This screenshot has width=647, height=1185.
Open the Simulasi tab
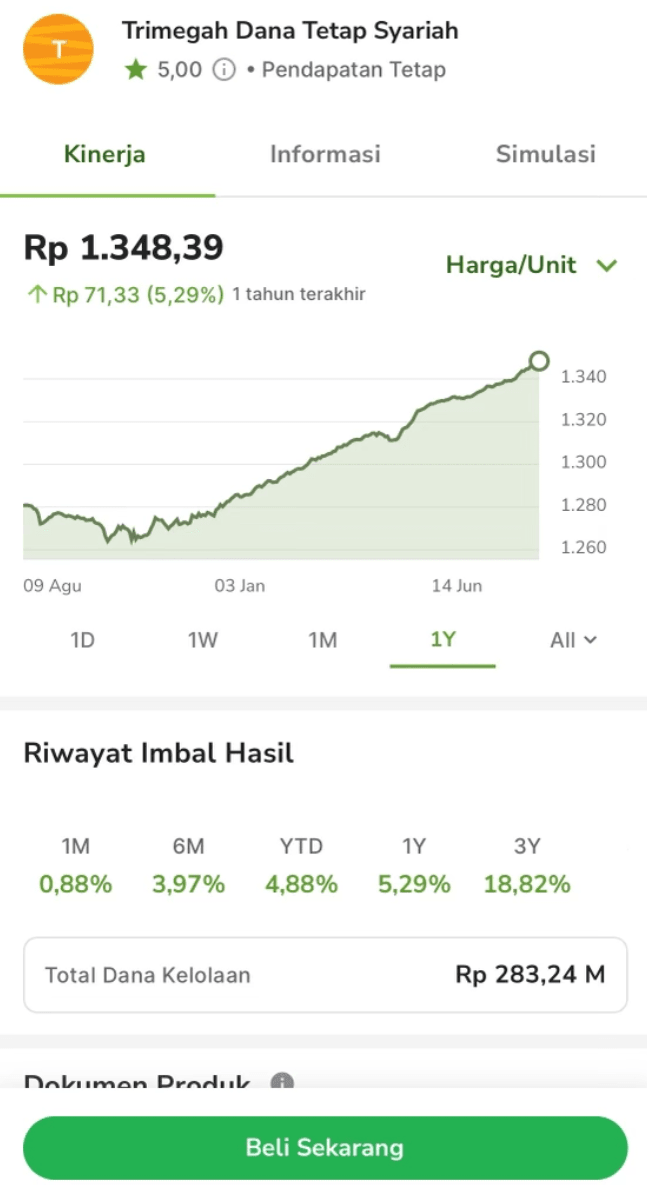pyautogui.click(x=545, y=154)
